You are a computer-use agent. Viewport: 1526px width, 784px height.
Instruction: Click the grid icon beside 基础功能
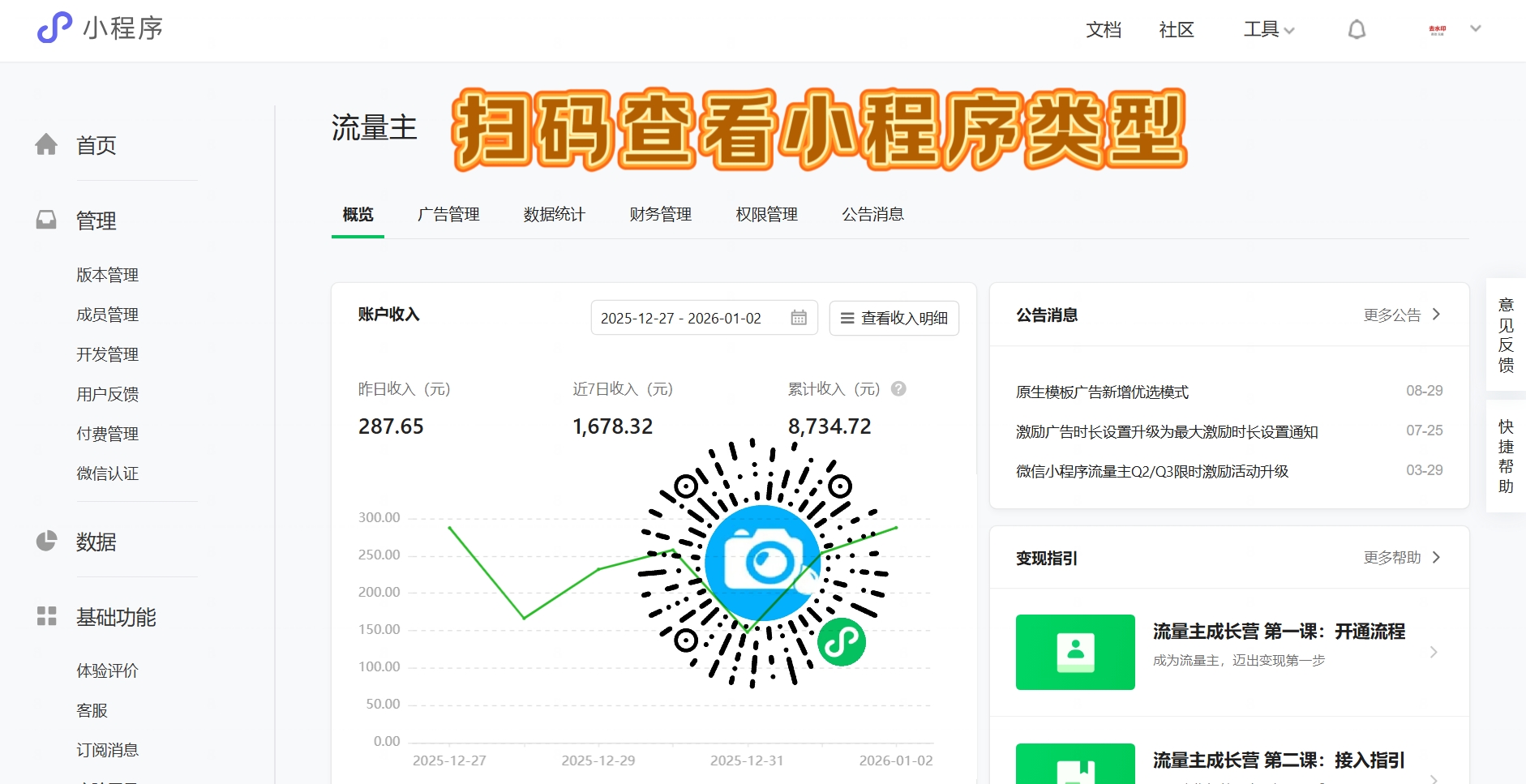pyautogui.click(x=46, y=616)
